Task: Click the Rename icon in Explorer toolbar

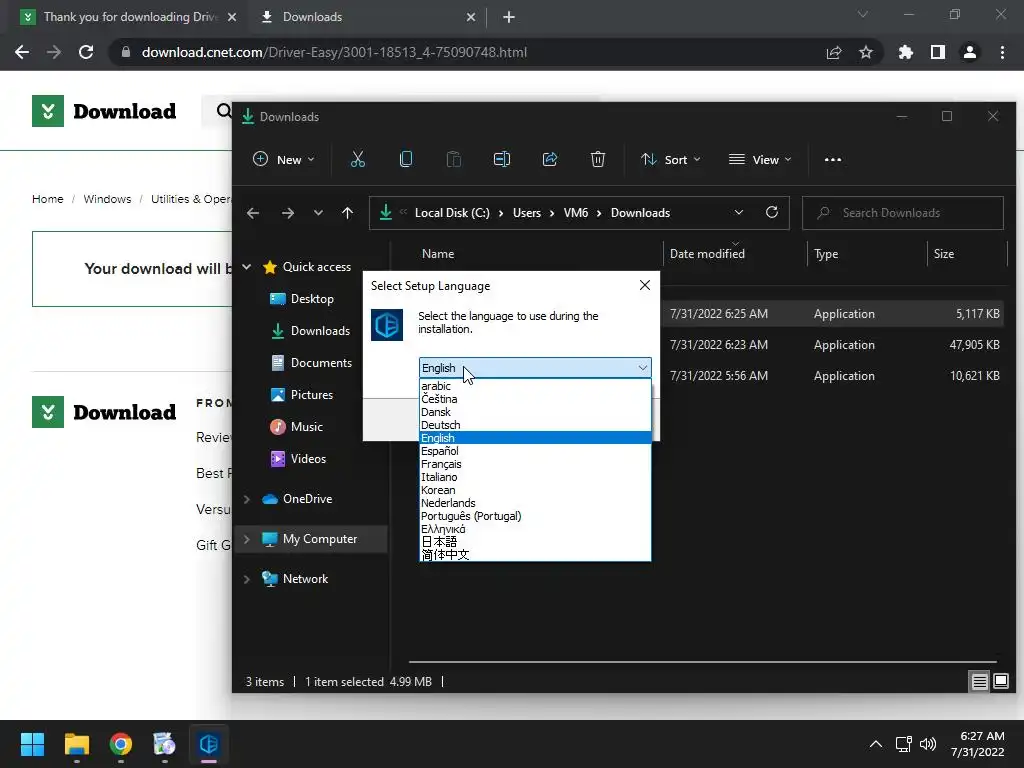Action: click(502, 159)
